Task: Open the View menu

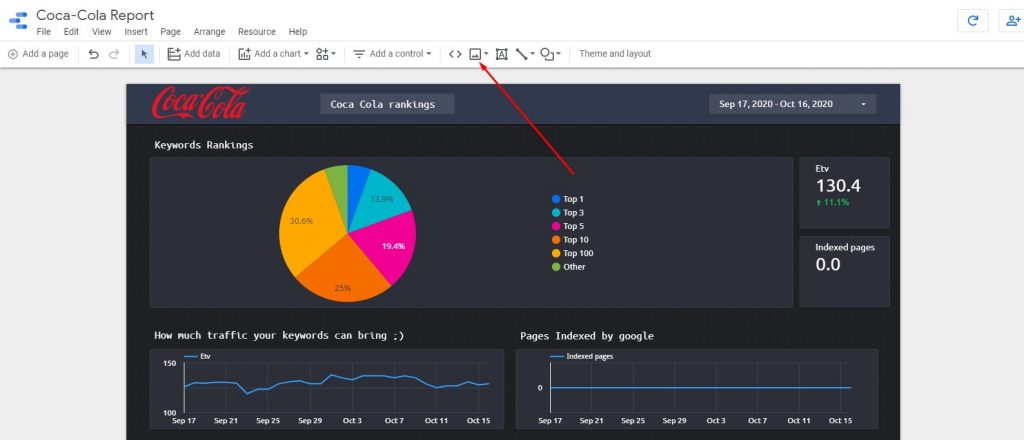Action: [101, 31]
